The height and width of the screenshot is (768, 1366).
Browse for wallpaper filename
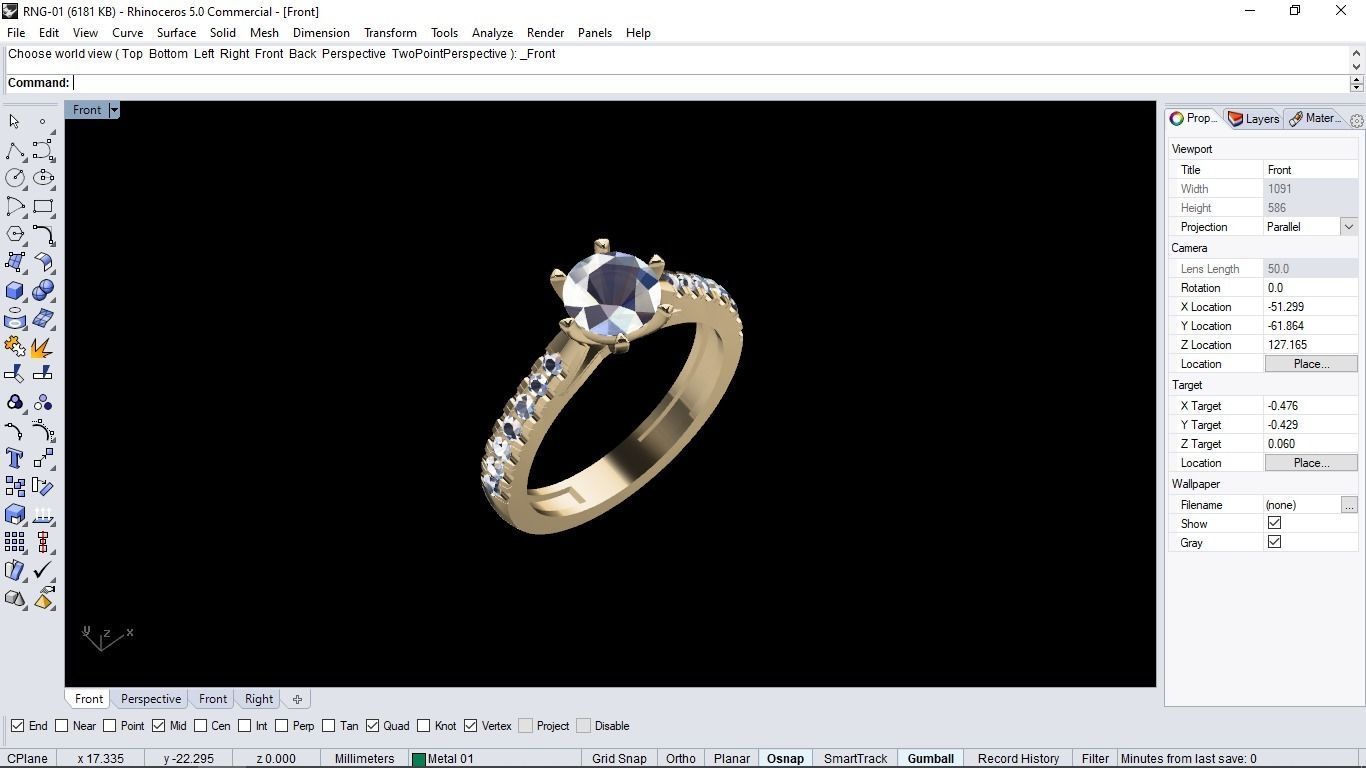point(1349,505)
